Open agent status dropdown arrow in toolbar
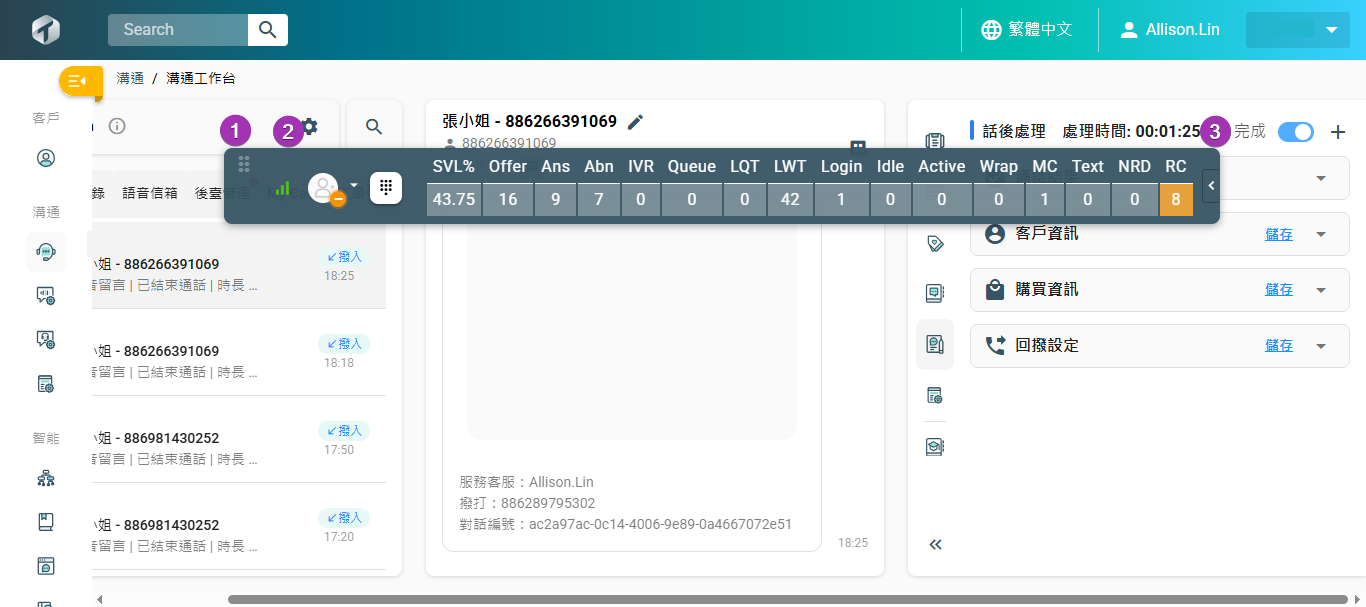Viewport: 1366px width, 607px height. click(353, 185)
